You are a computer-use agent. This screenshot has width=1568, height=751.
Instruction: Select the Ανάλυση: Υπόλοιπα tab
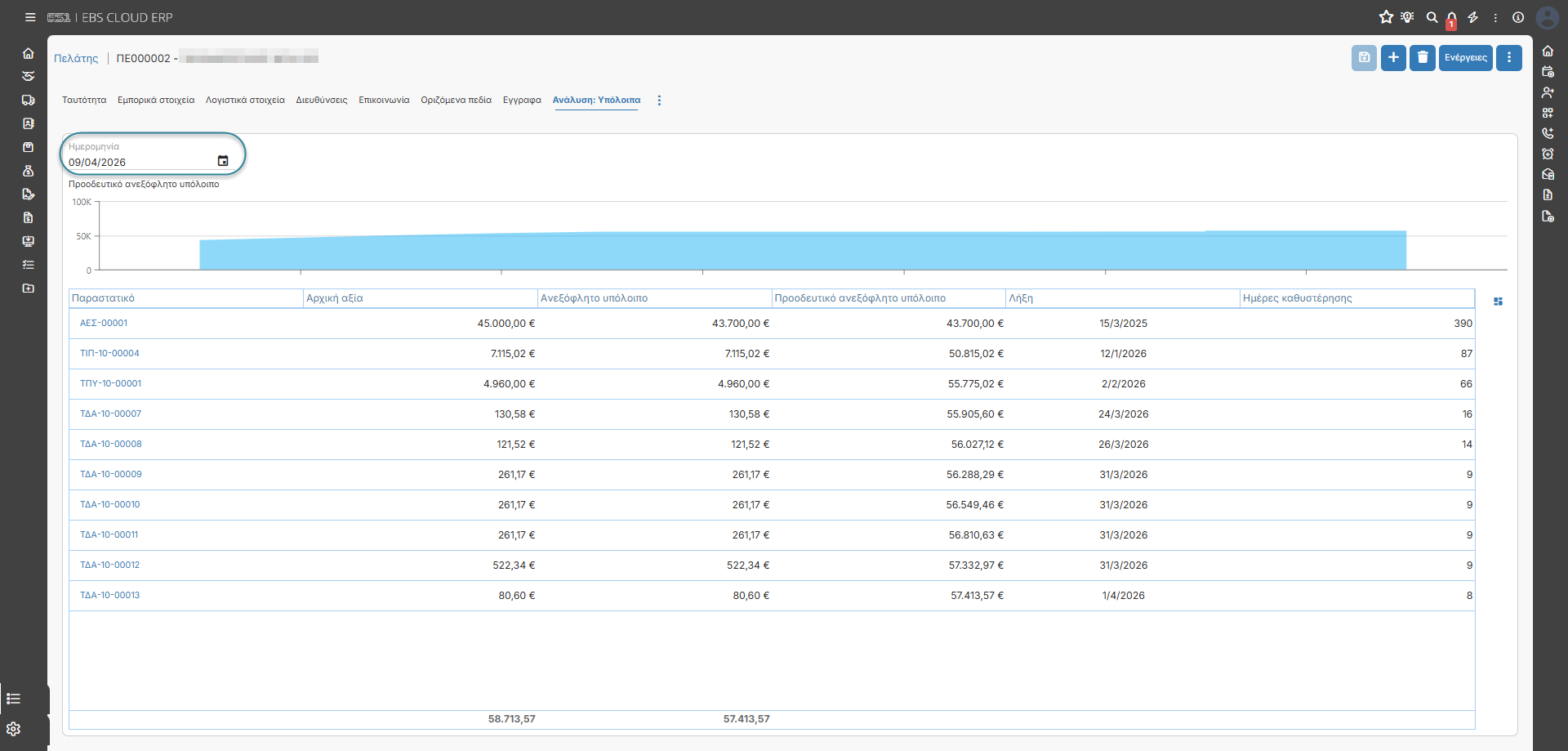click(x=596, y=101)
